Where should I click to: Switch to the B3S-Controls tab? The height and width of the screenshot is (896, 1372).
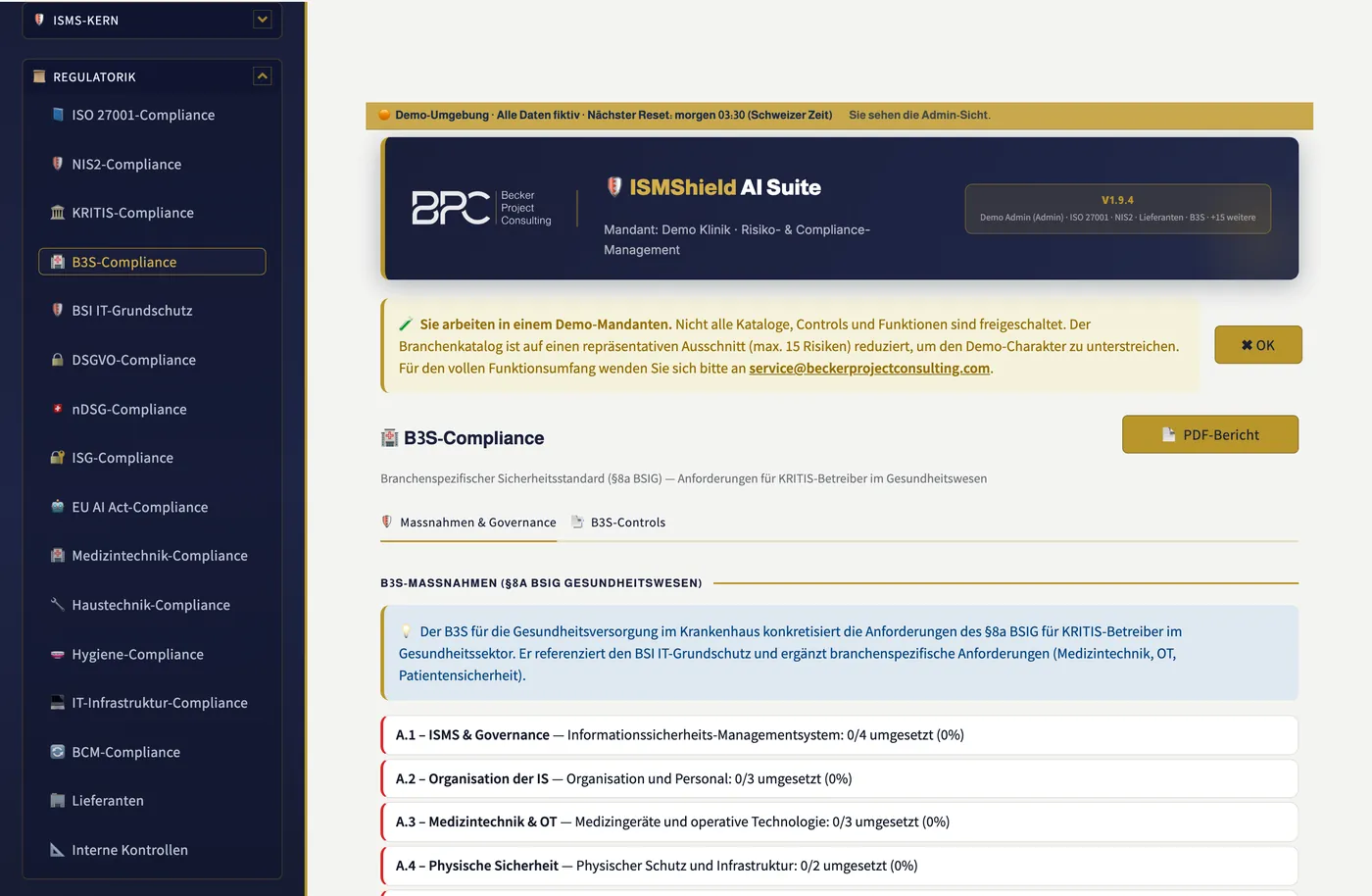point(618,523)
